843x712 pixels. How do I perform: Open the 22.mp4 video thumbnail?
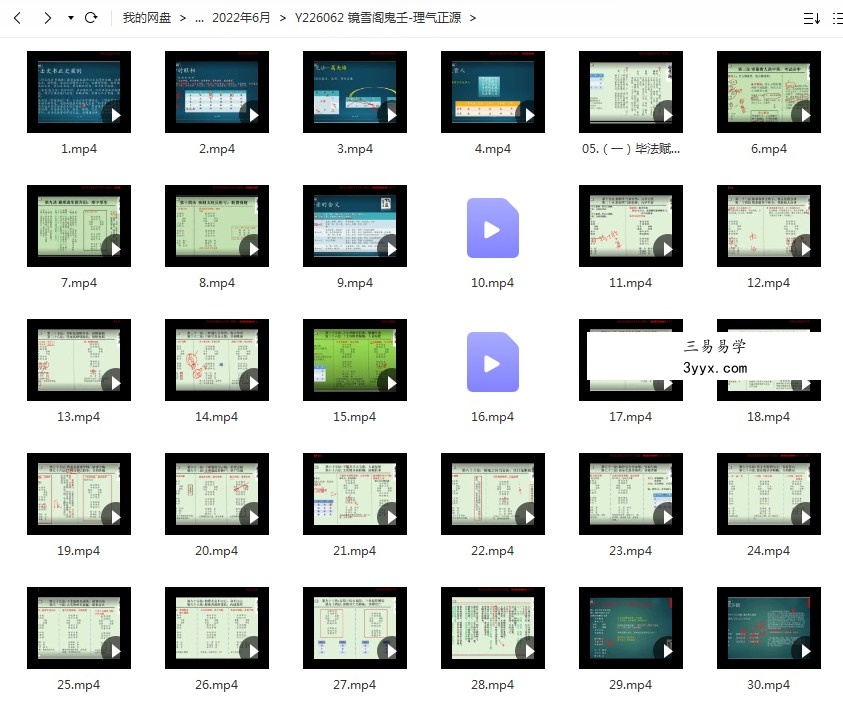pyautogui.click(x=493, y=494)
